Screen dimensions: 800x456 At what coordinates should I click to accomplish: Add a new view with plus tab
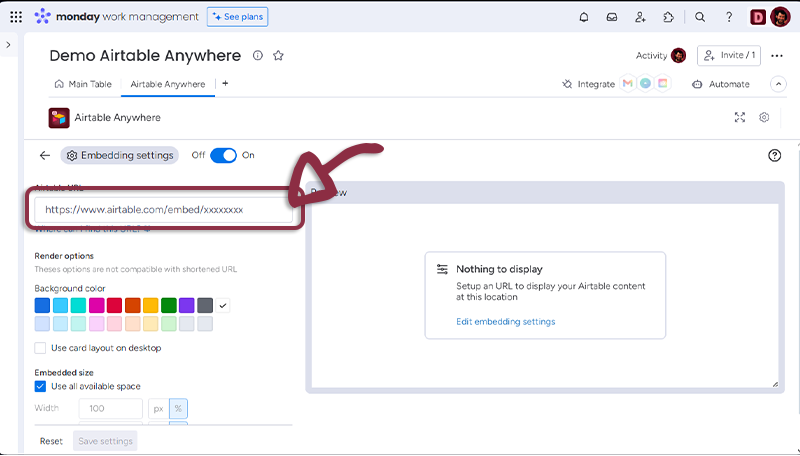tap(225, 84)
